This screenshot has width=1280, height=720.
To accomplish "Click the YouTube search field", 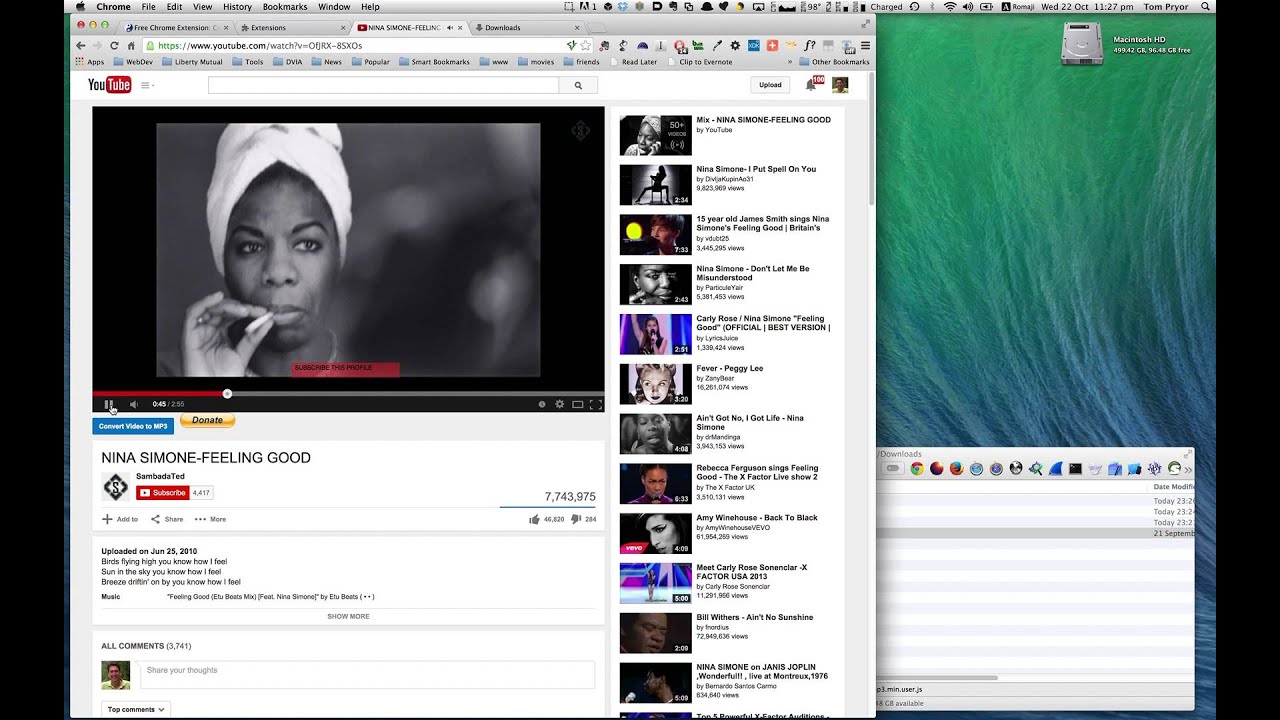I will (383, 85).
